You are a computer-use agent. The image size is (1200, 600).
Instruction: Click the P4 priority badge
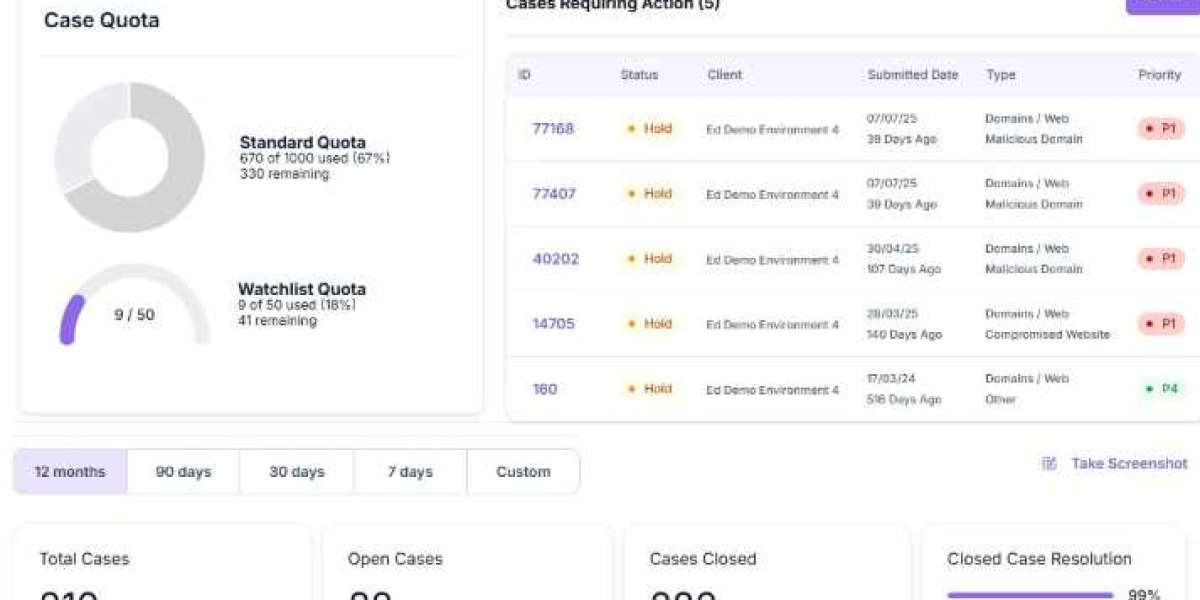1162,389
